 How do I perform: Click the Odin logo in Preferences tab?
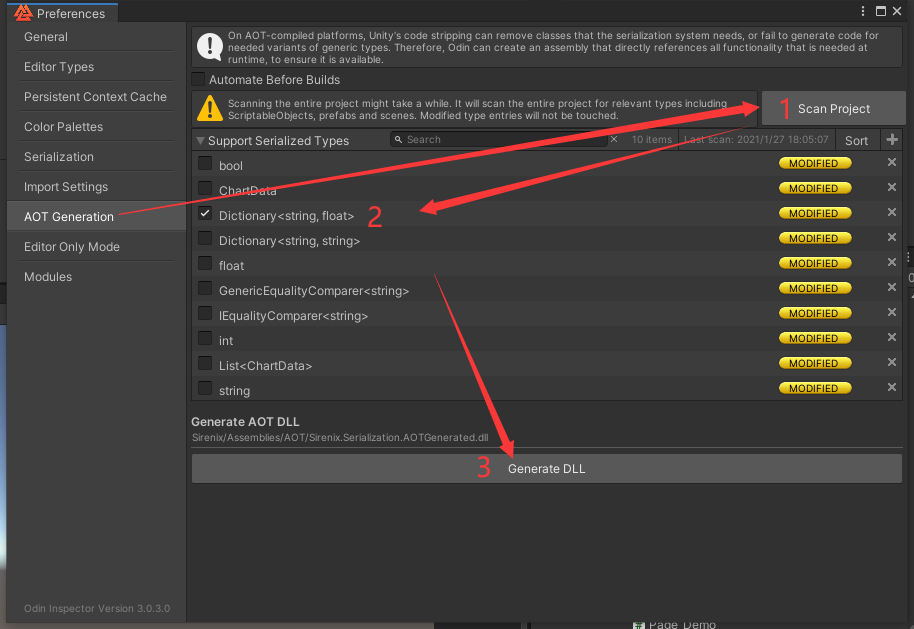[23, 12]
